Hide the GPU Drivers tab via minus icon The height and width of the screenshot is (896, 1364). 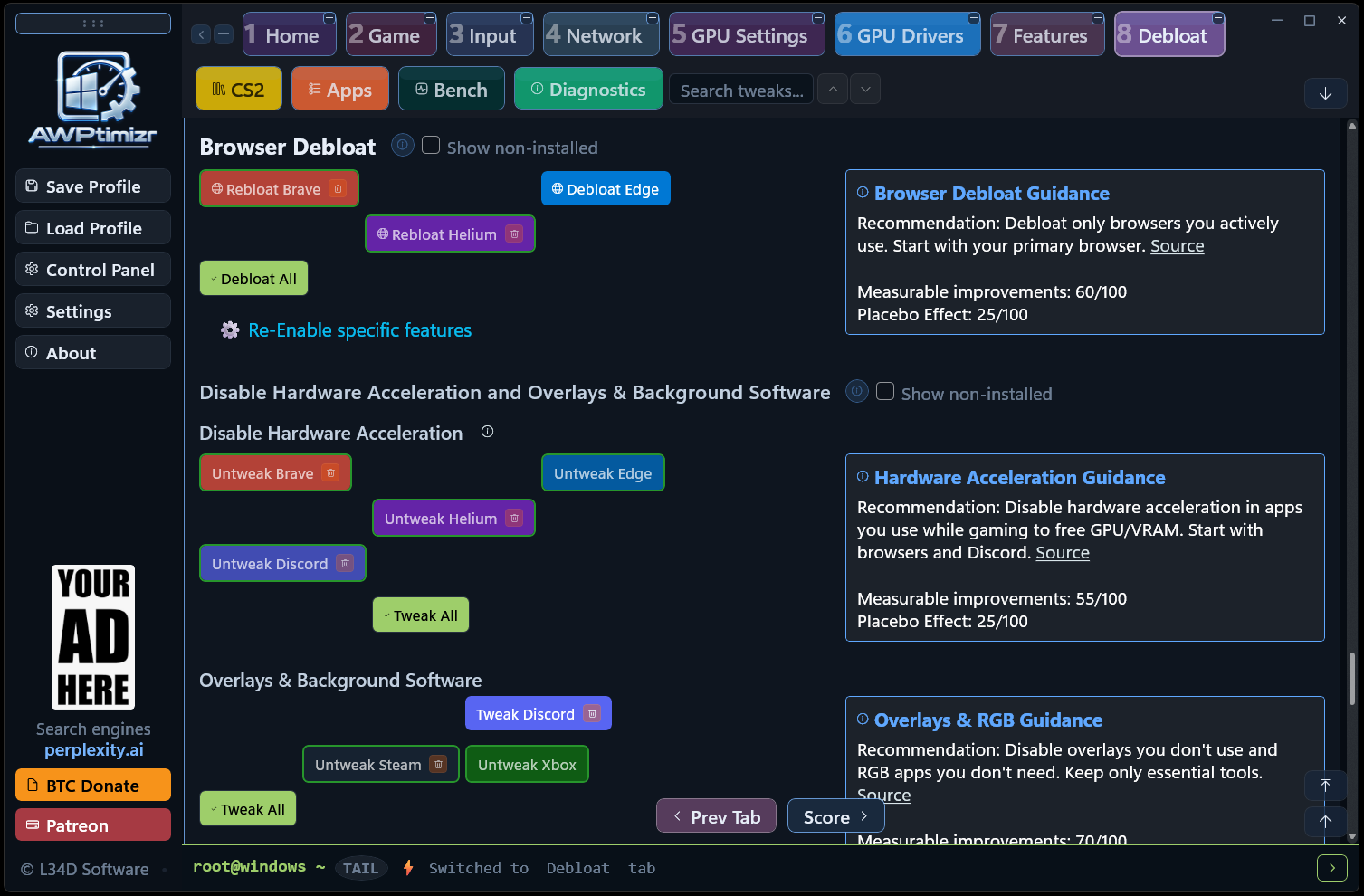[974, 18]
